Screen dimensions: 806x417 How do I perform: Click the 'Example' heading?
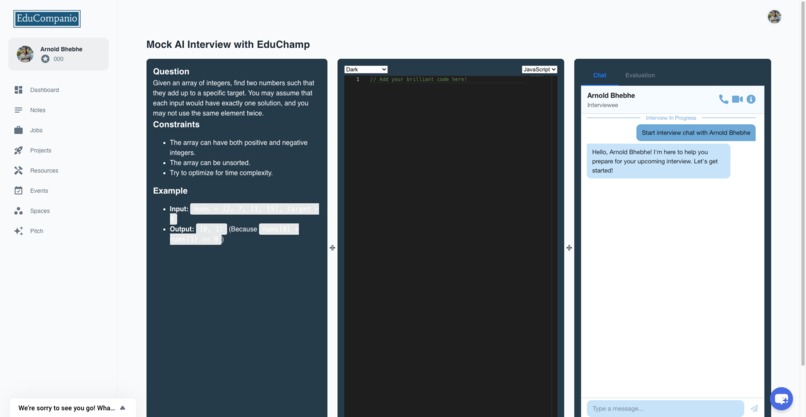(170, 191)
